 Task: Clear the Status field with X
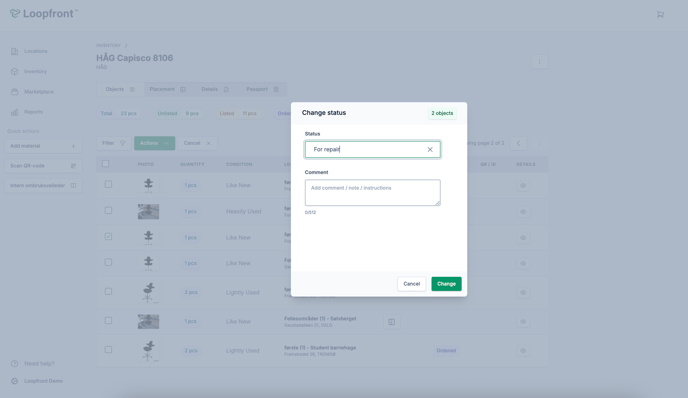tap(430, 149)
